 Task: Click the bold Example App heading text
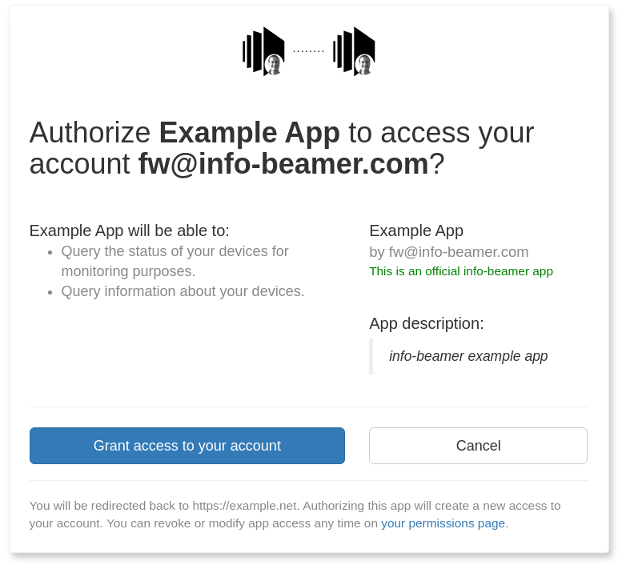pos(250,133)
